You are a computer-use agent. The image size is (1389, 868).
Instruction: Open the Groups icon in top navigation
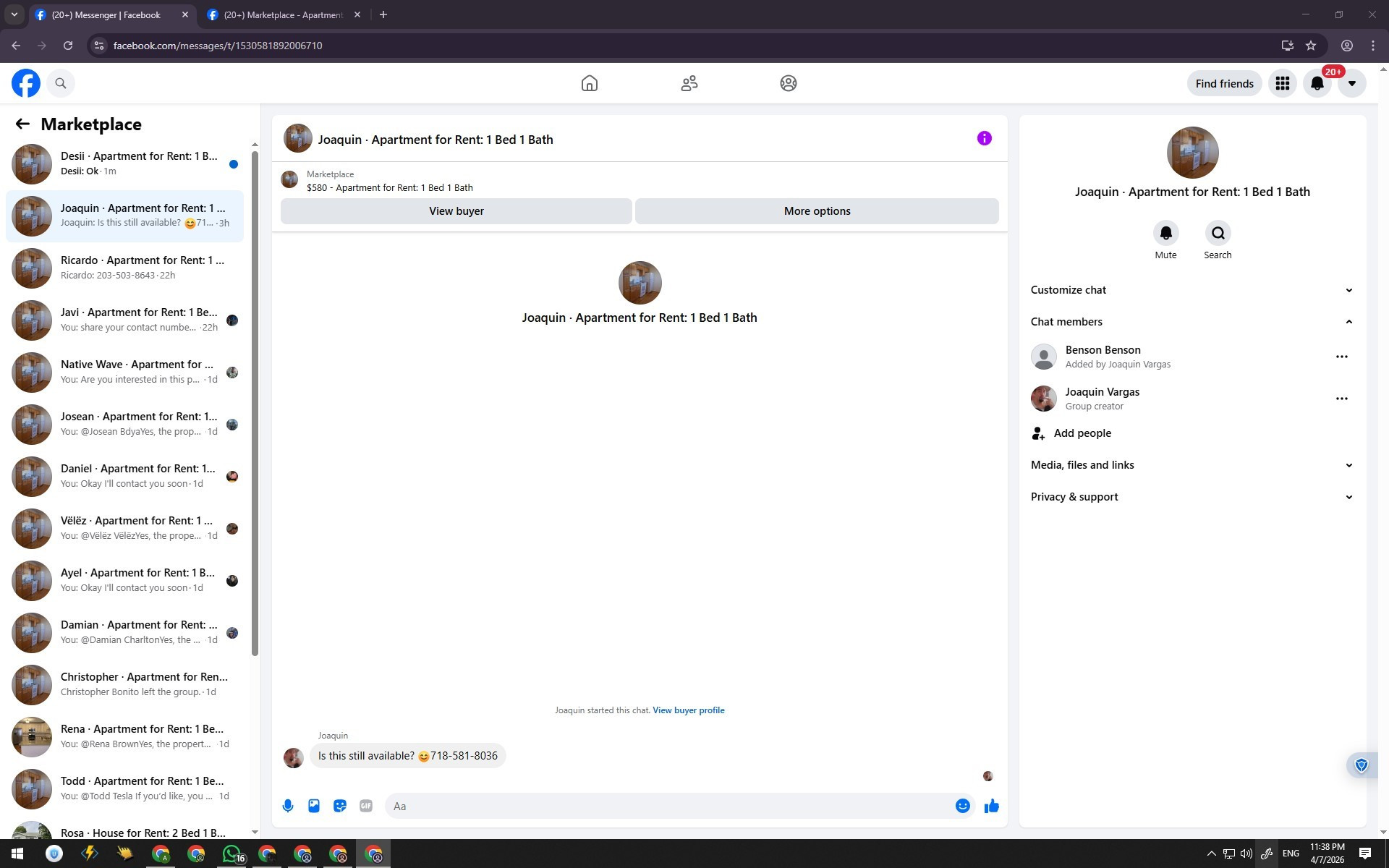789,83
